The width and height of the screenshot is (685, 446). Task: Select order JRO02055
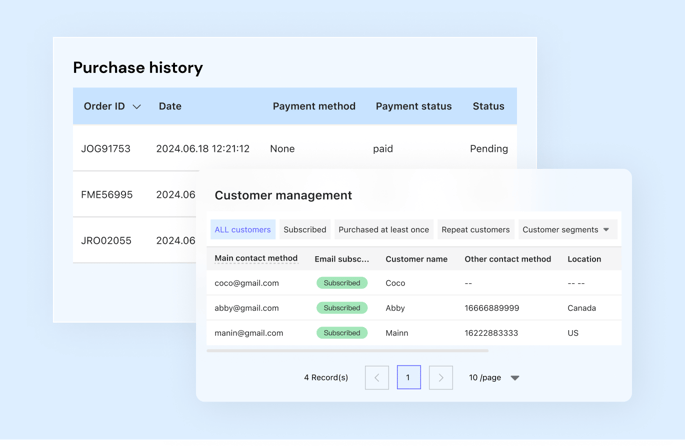coord(106,241)
